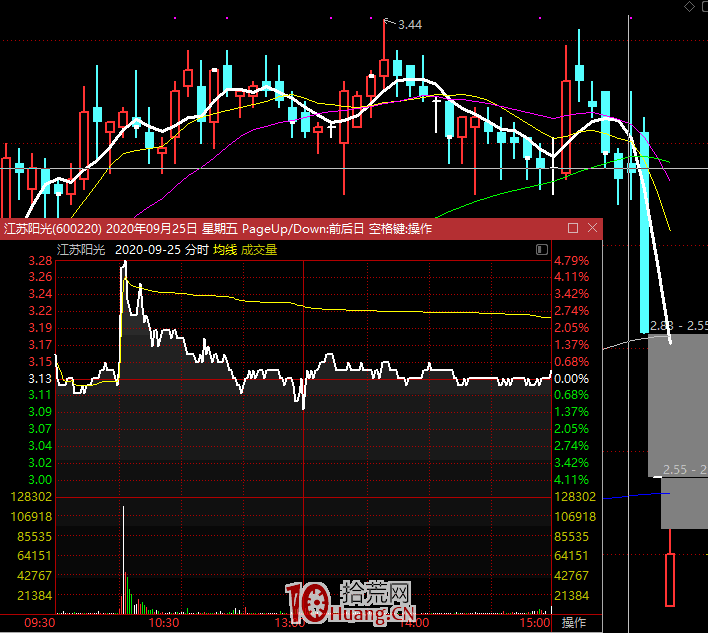Click the 3.44 high price marker

[x=410, y=25]
